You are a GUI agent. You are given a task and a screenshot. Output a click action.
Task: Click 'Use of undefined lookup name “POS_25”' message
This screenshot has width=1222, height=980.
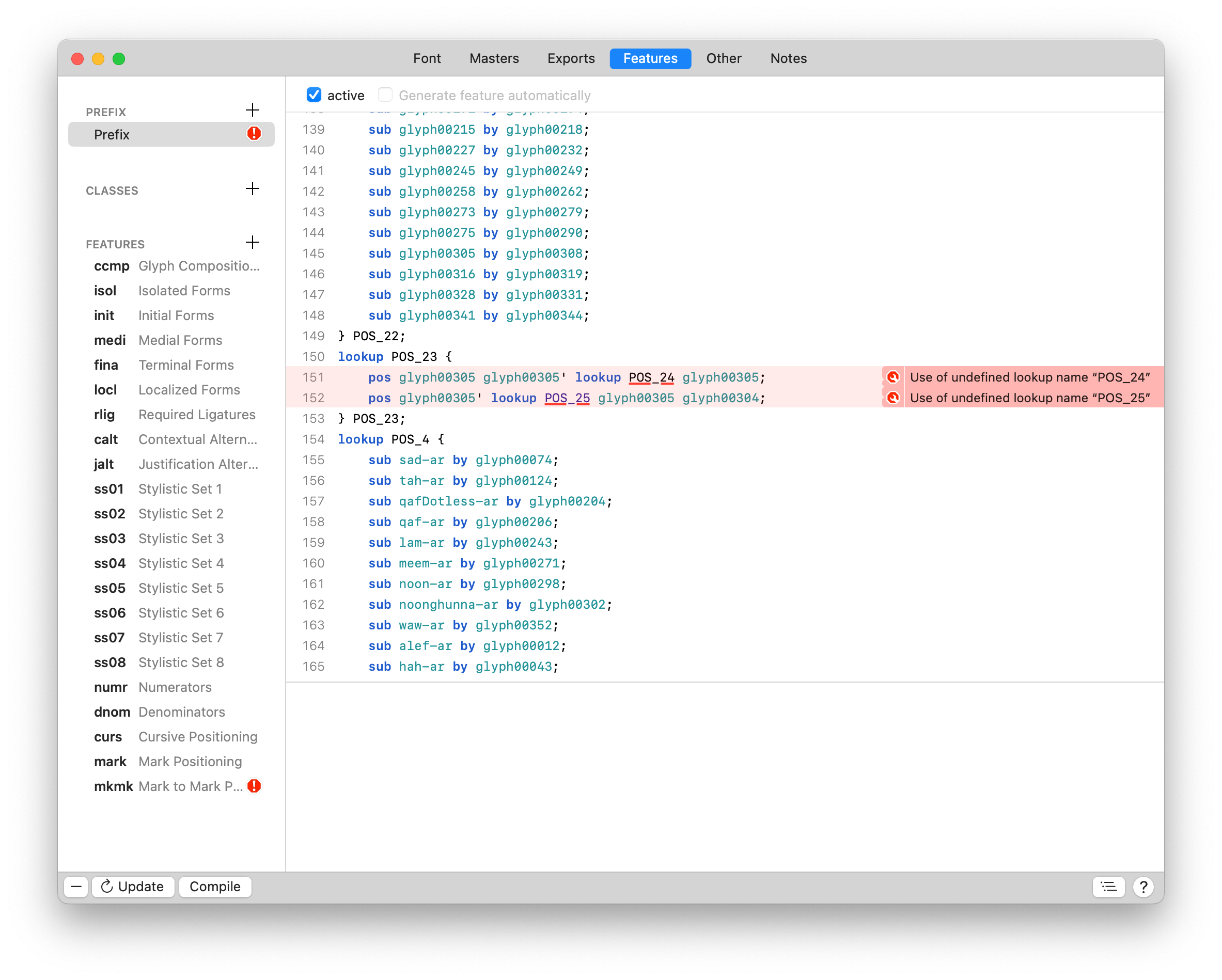click(1030, 398)
